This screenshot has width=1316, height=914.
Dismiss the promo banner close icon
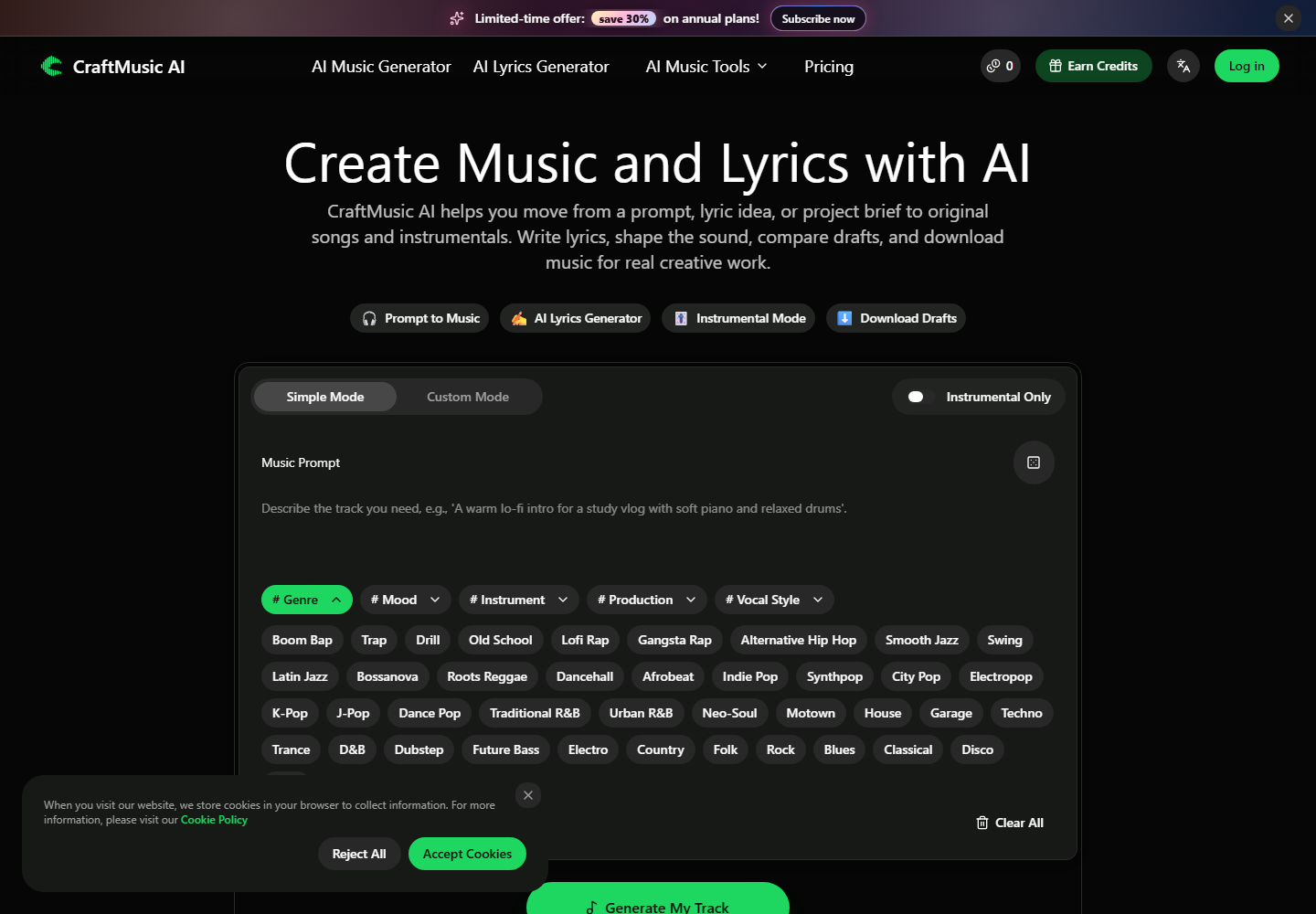click(x=1289, y=18)
